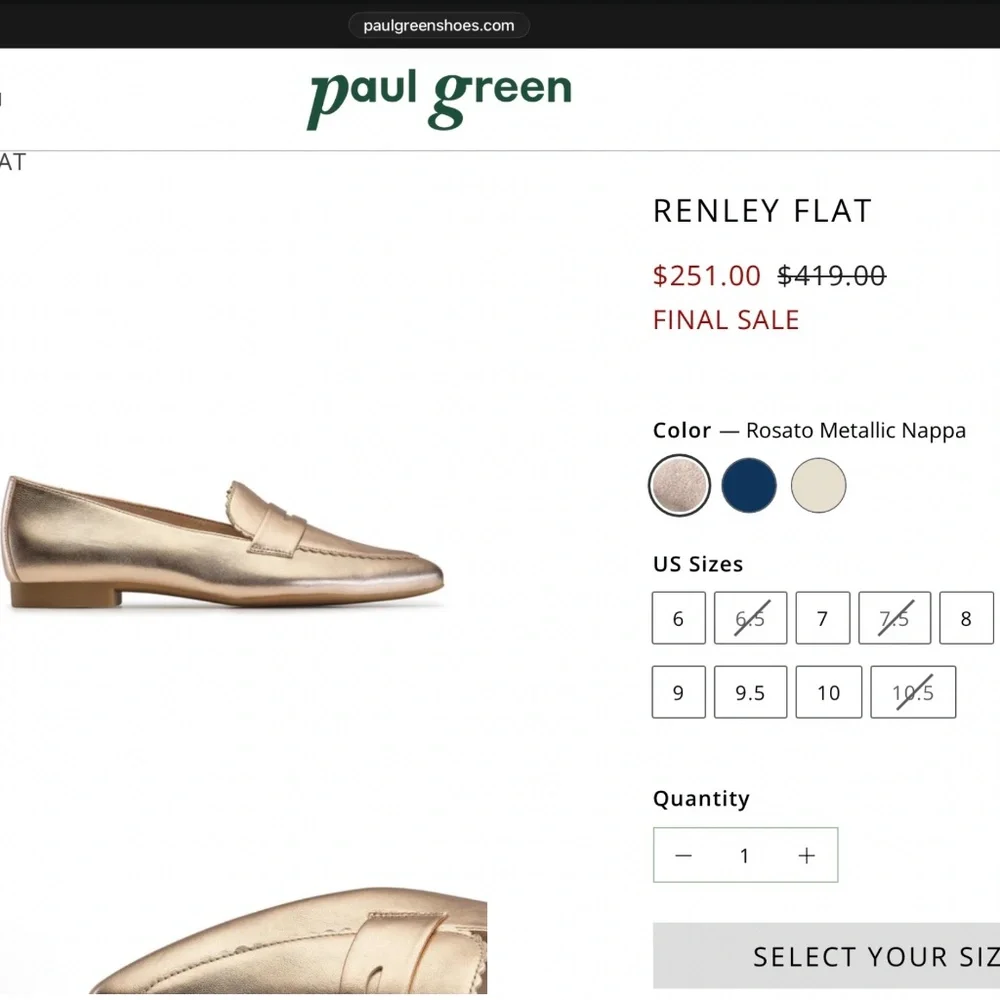Select the Rosato Metallic Nappa color swatch
Image resolution: width=1000 pixels, height=1000 pixels.
point(679,485)
